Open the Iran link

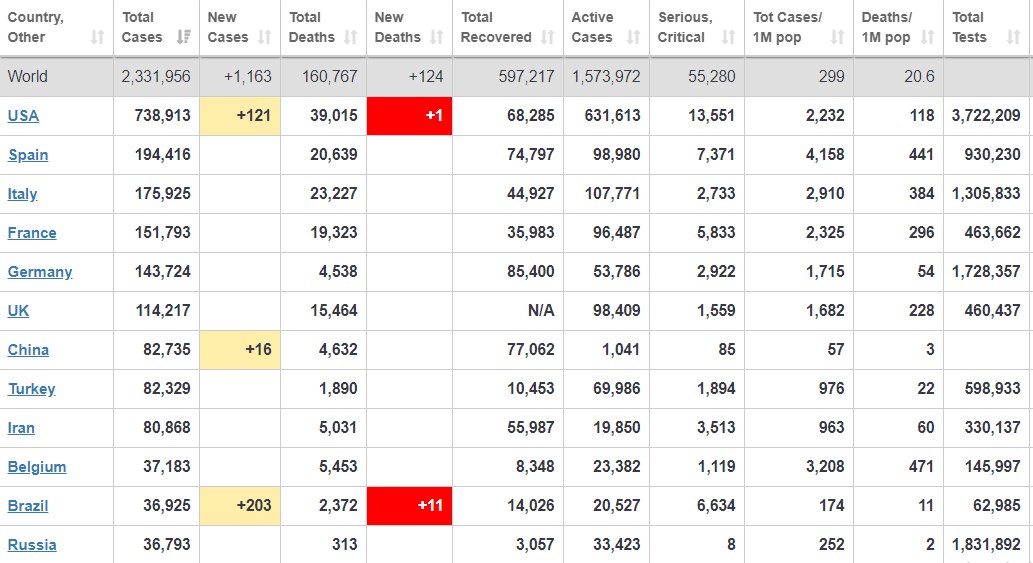(x=21, y=428)
